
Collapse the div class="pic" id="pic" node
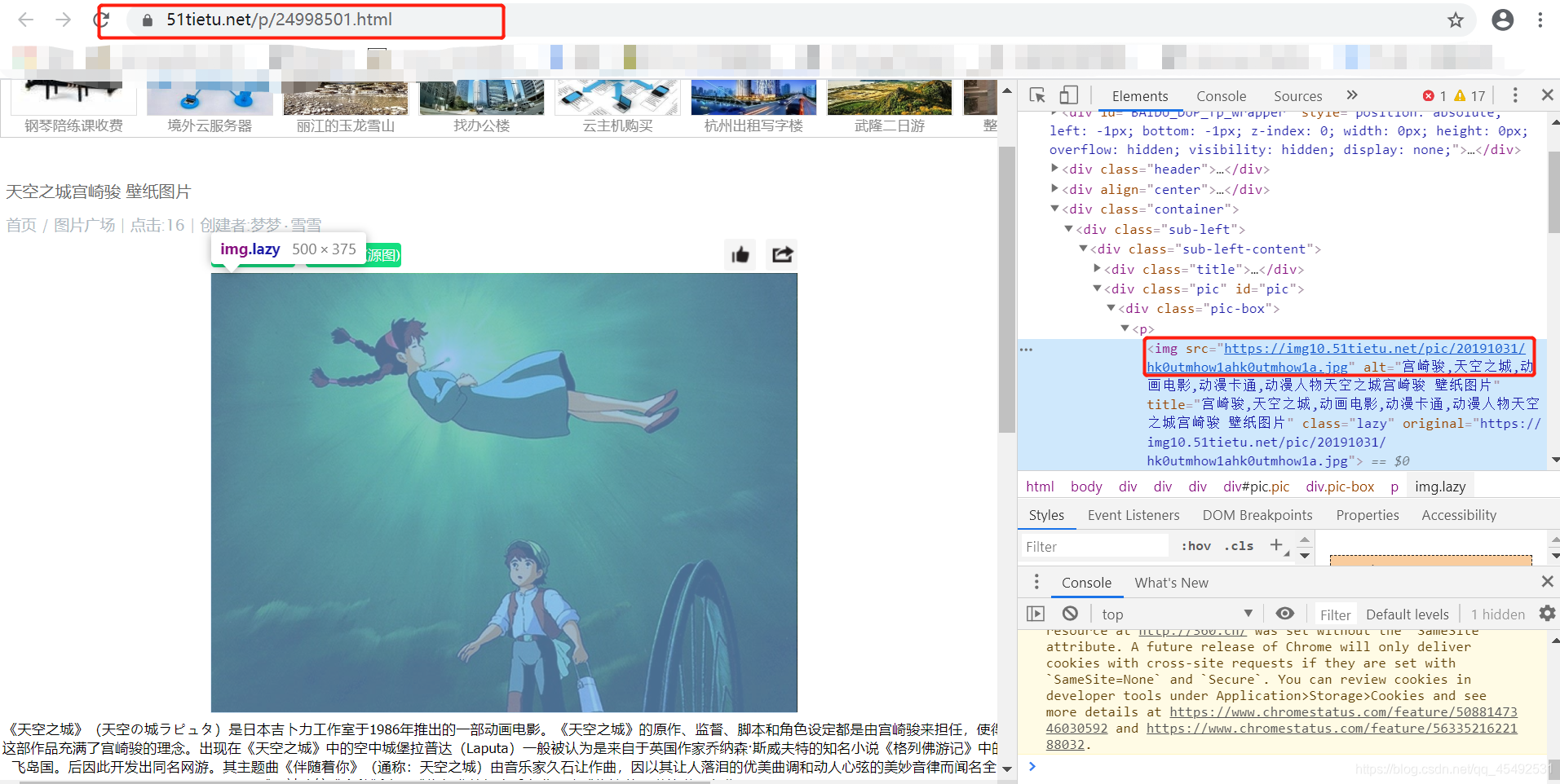click(1097, 288)
